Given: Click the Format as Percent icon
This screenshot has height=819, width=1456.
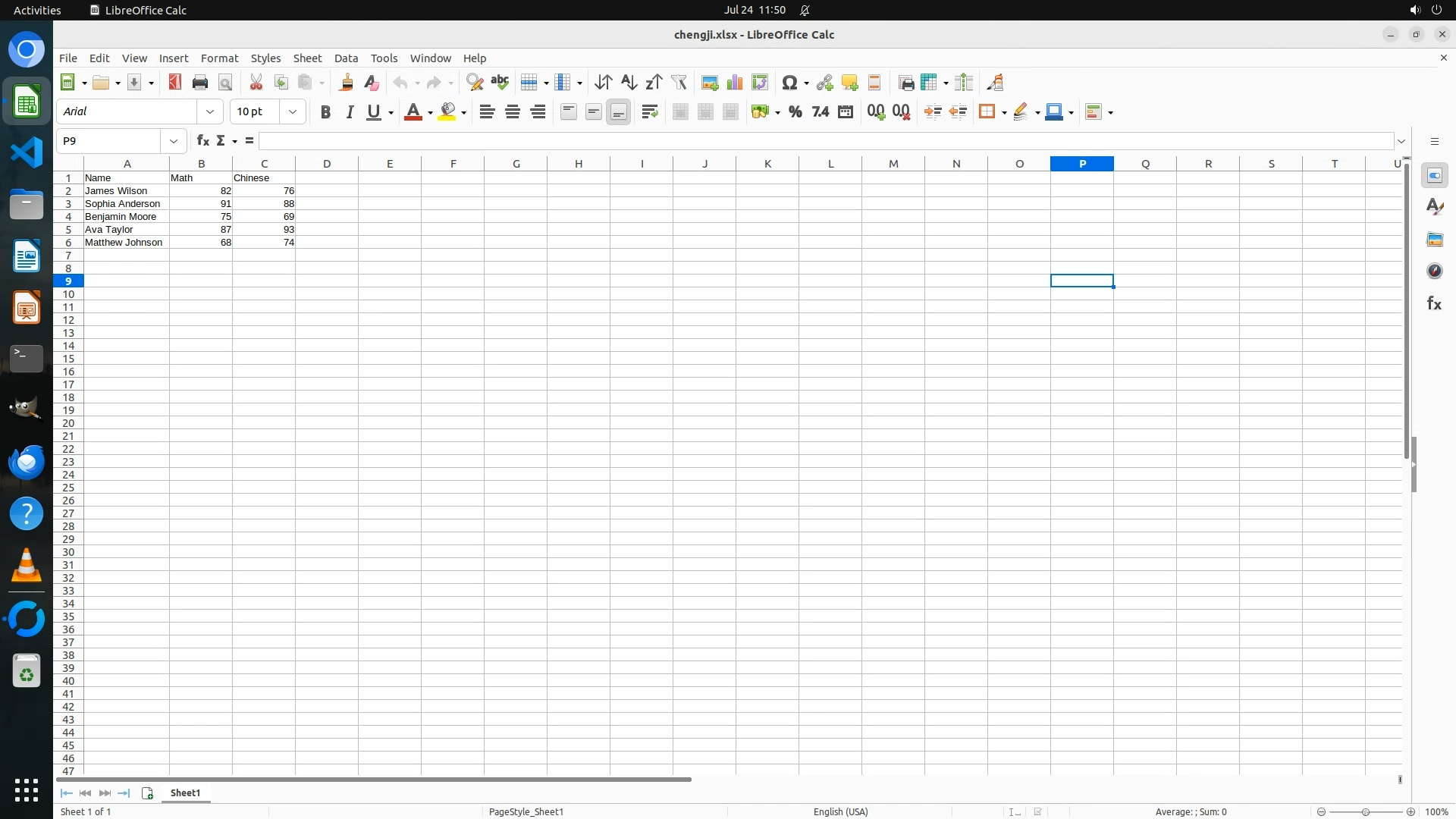Looking at the screenshot, I should click(x=795, y=112).
